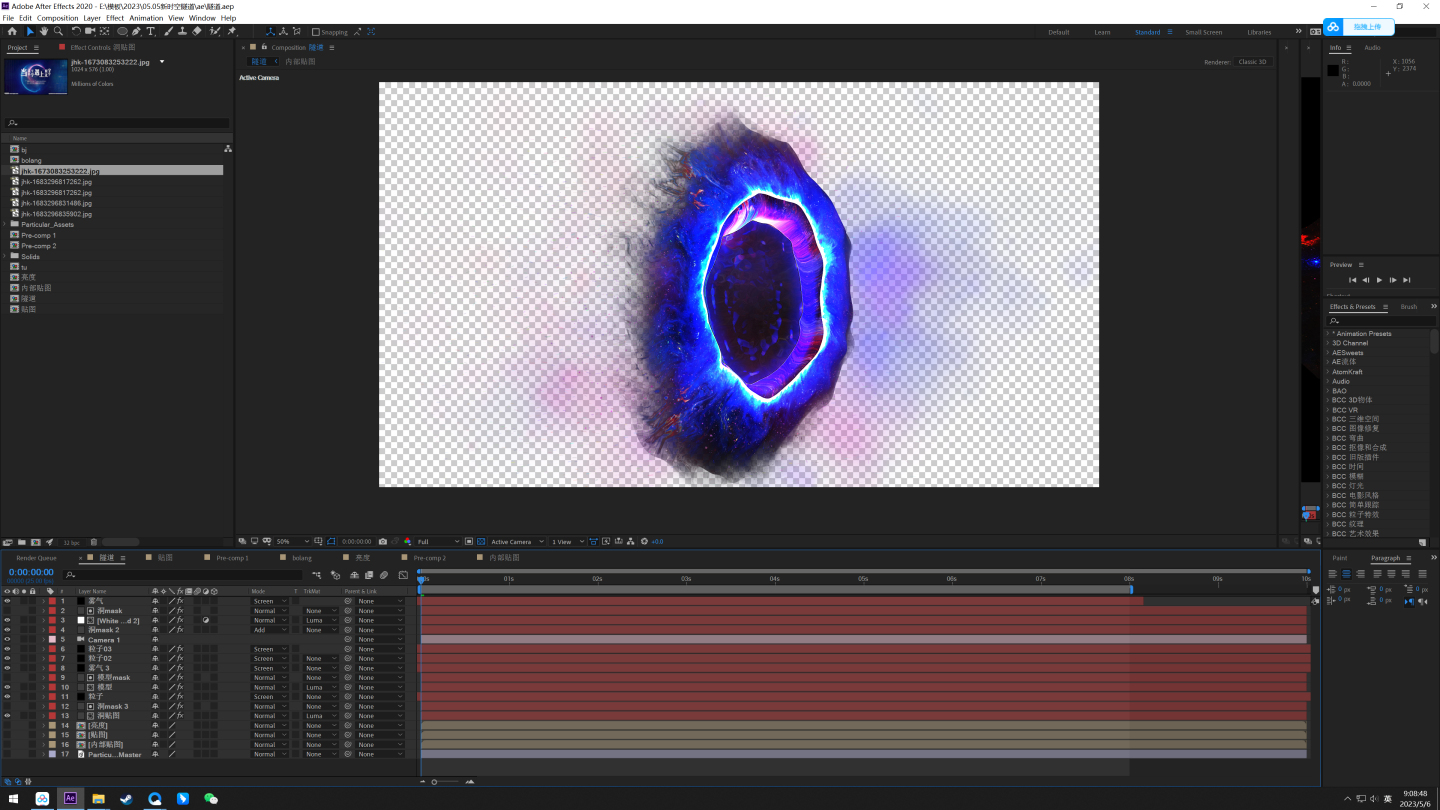1440x810 pixels.
Task: Select the Unified Camera tool
Action: coord(90,31)
